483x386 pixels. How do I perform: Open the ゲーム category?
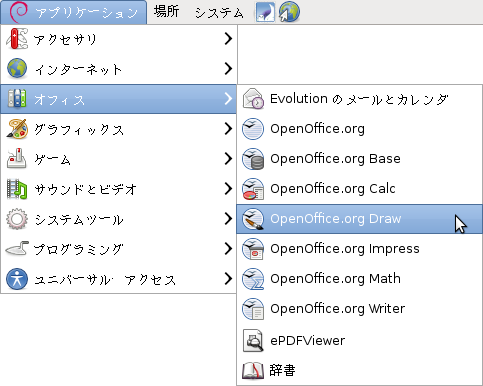point(119,159)
